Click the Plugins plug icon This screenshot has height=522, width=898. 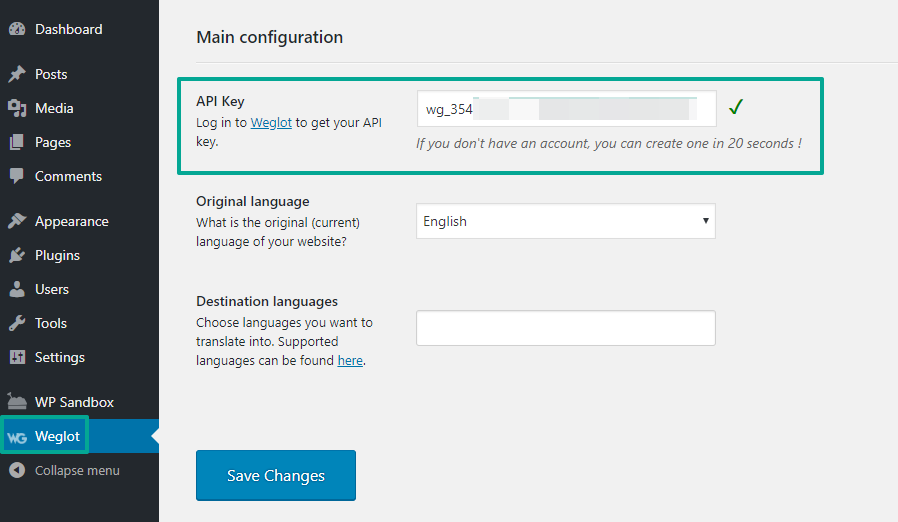[17, 254]
